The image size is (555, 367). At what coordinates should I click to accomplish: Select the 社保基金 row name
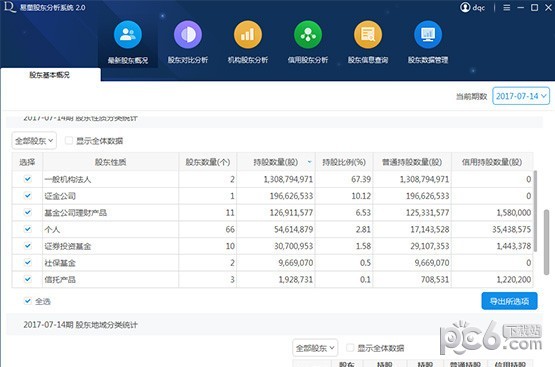(x=60, y=263)
